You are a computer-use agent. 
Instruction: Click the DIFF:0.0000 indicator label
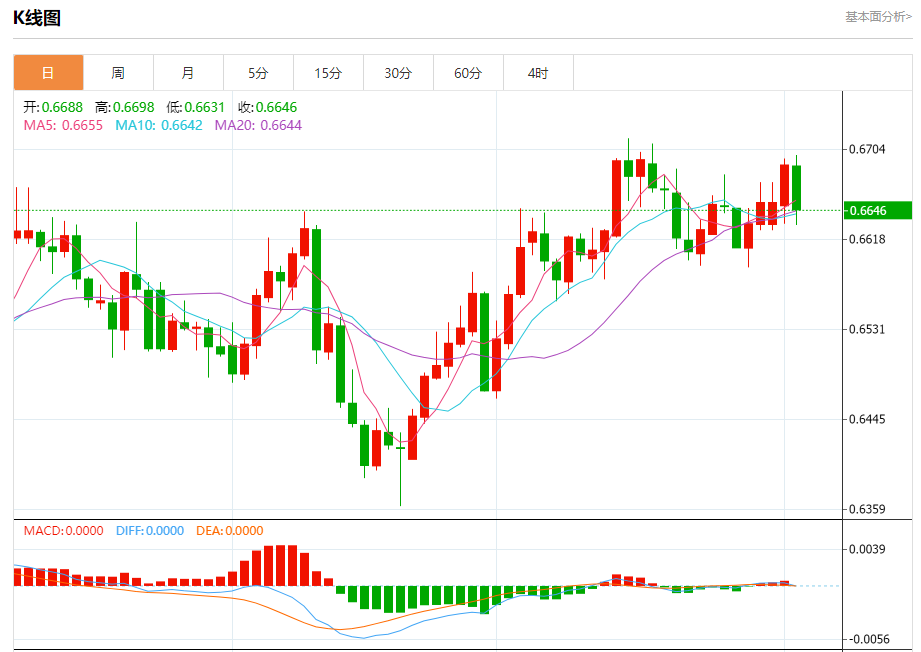[x=150, y=531]
